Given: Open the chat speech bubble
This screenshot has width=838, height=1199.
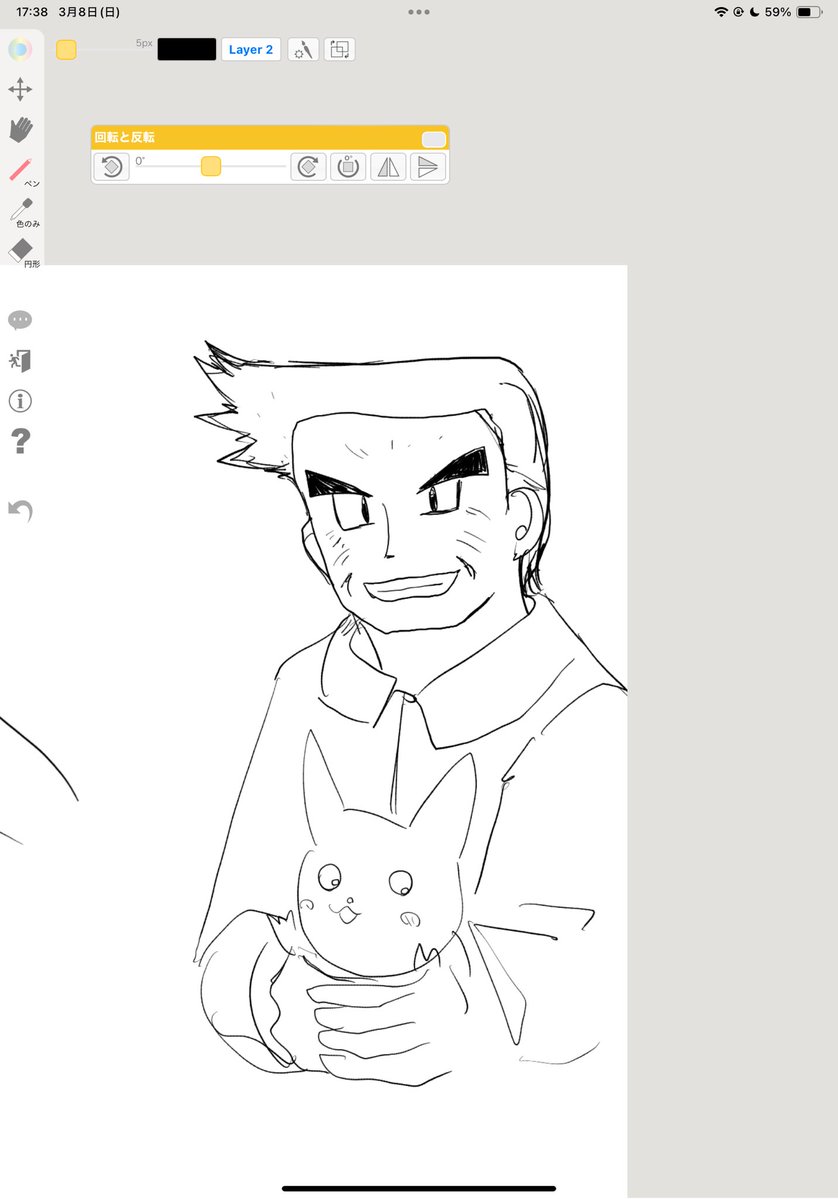Looking at the screenshot, I should coord(20,320).
